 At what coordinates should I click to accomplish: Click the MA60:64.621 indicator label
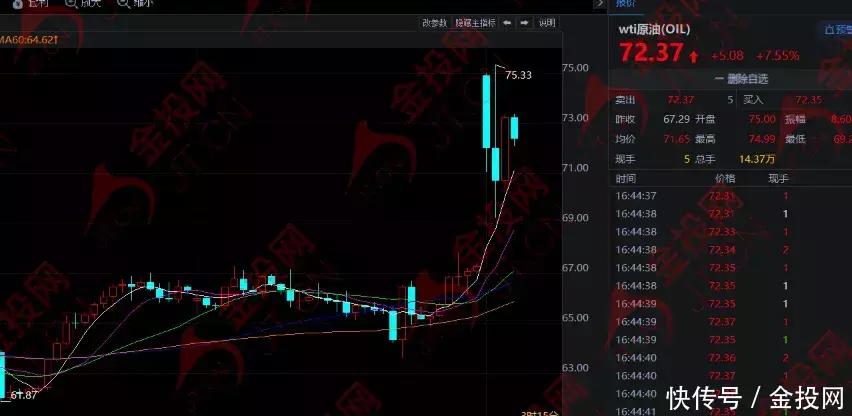[30, 40]
